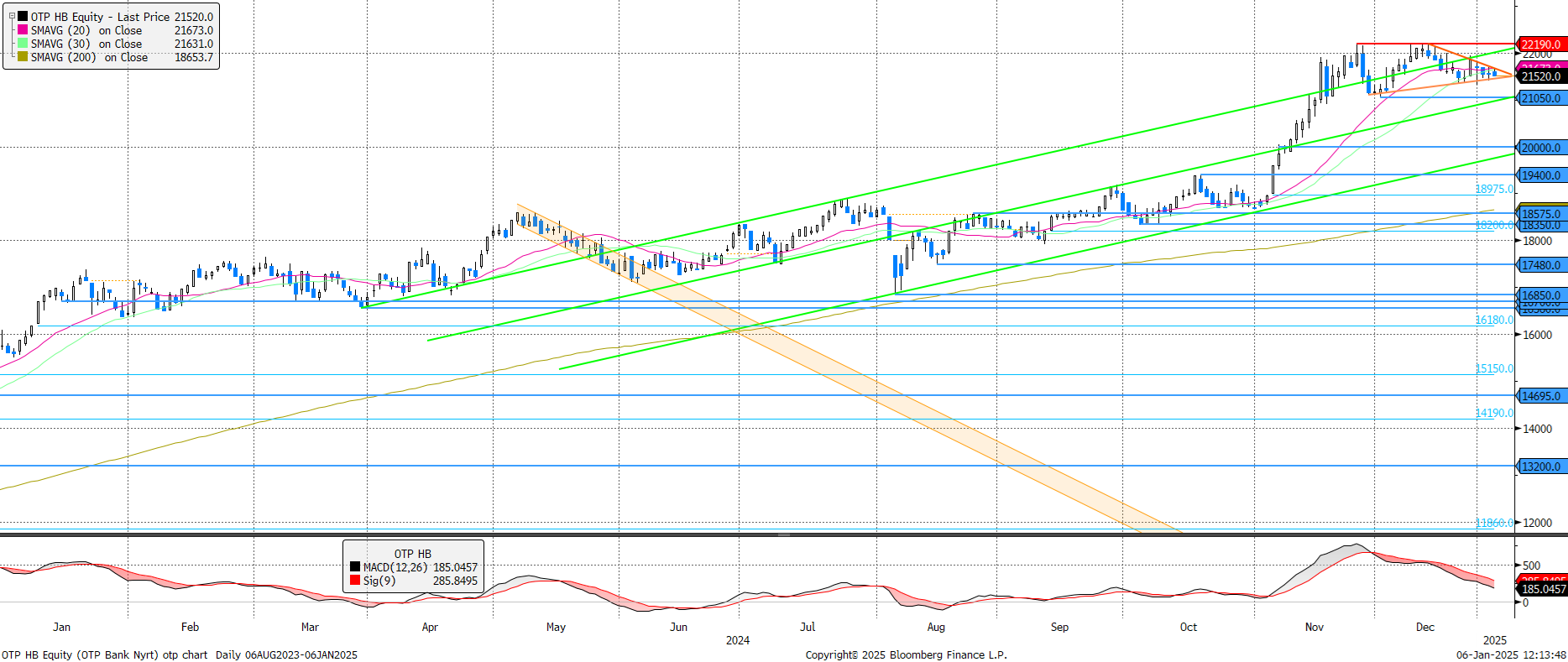Click the Dec label on the time axis
The height and width of the screenshot is (662, 1568).
[x=1425, y=627]
